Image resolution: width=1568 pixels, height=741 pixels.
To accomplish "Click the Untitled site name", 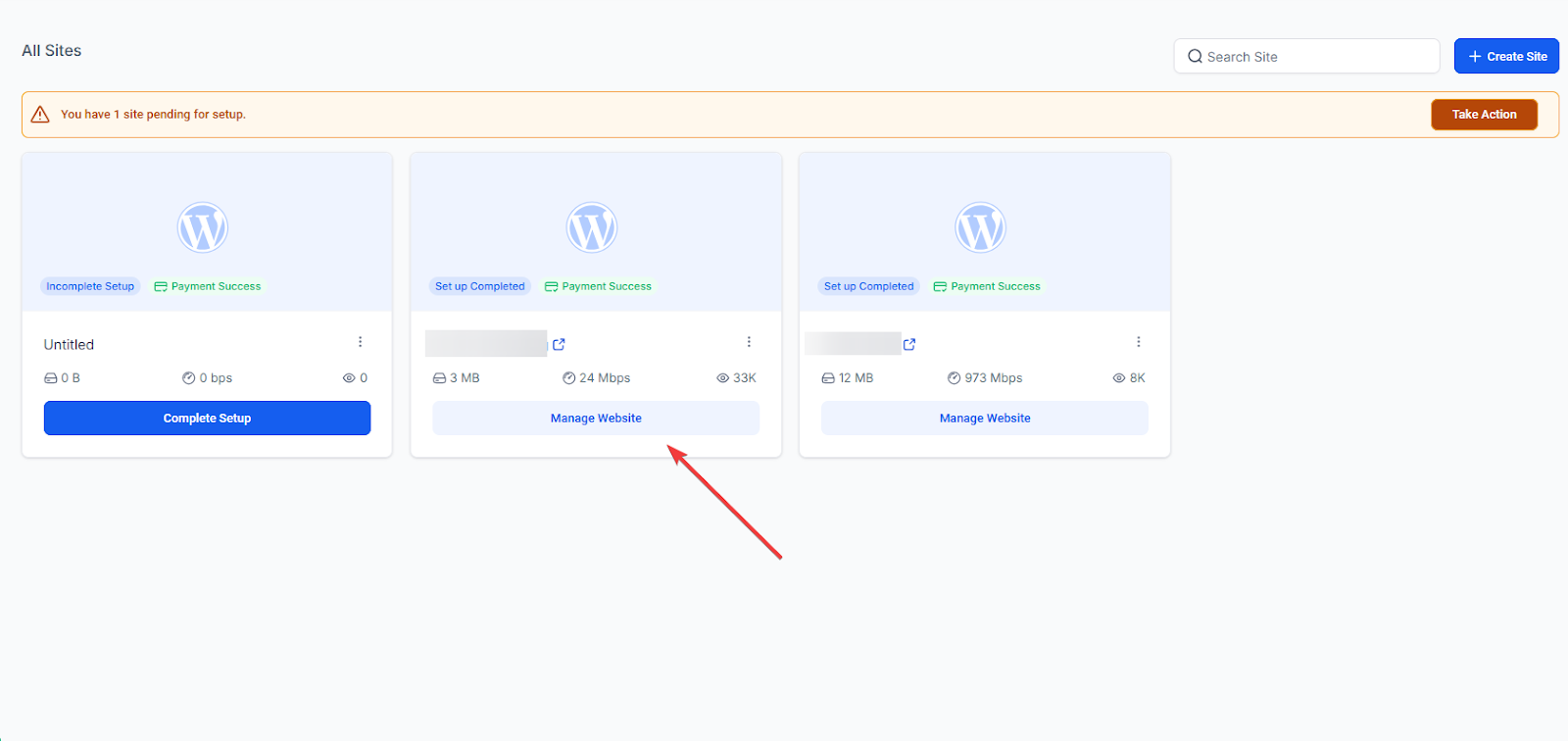I will click(x=69, y=344).
